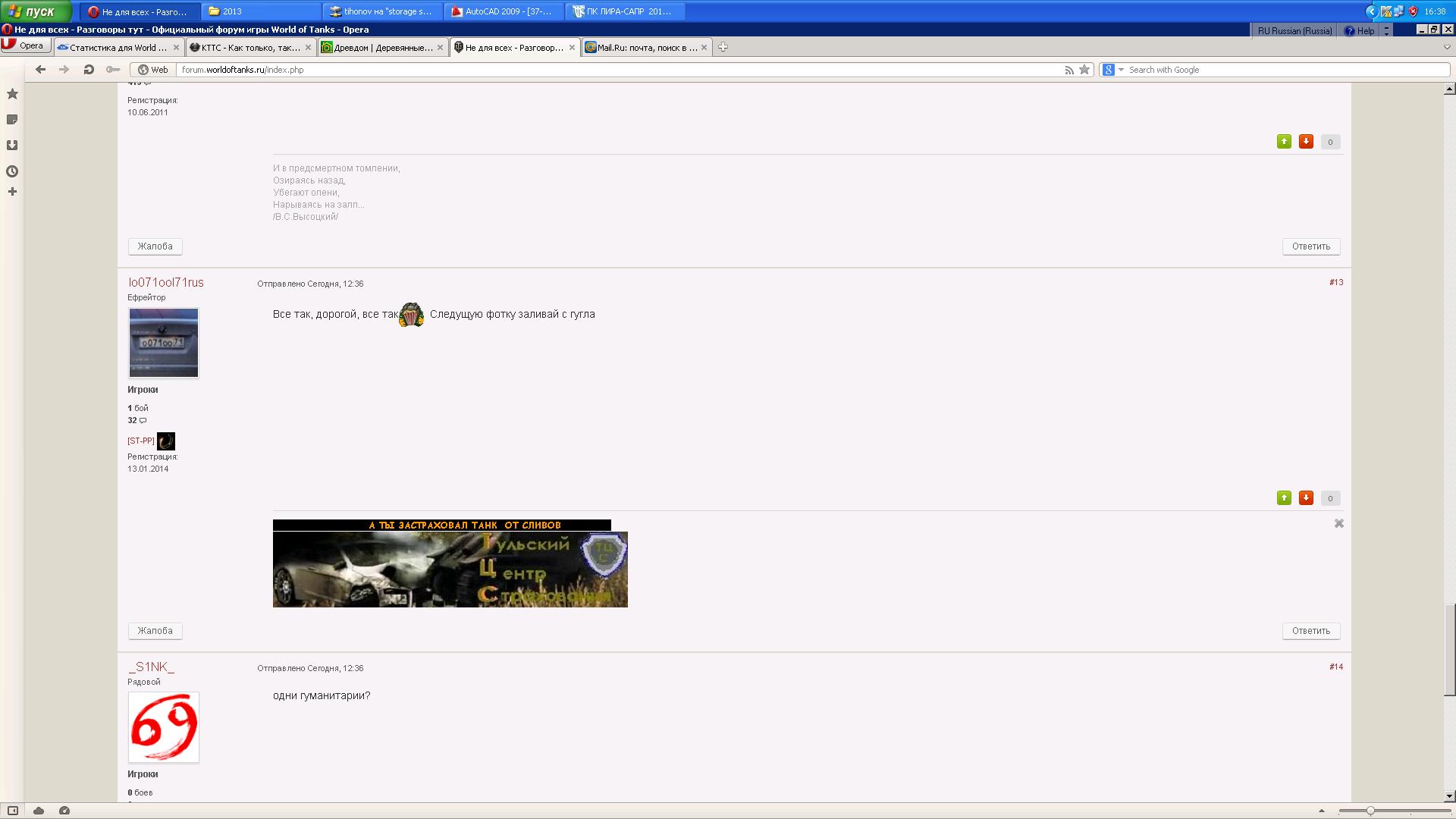Click the reload page icon

point(89,70)
